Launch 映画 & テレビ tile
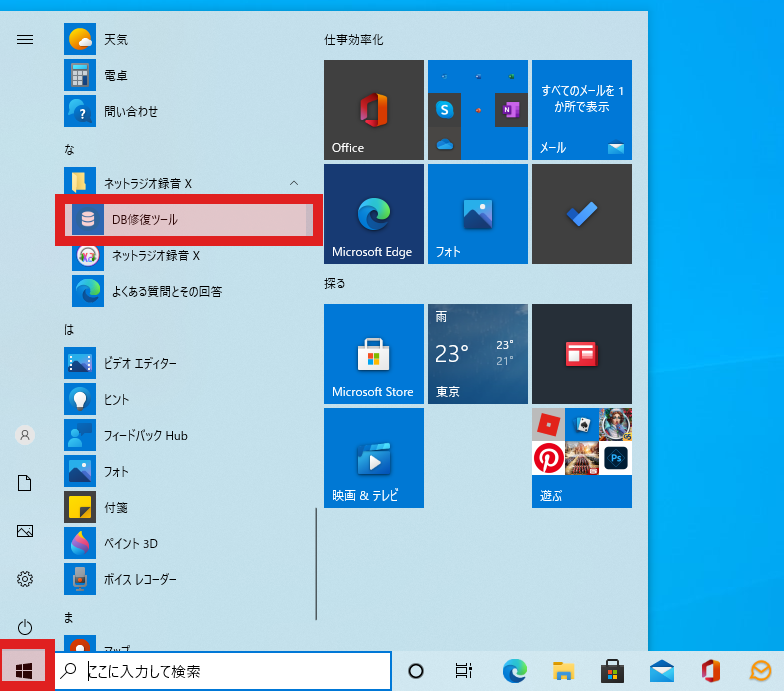This screenshot has height=691, width=784. (x=374, y=458)
